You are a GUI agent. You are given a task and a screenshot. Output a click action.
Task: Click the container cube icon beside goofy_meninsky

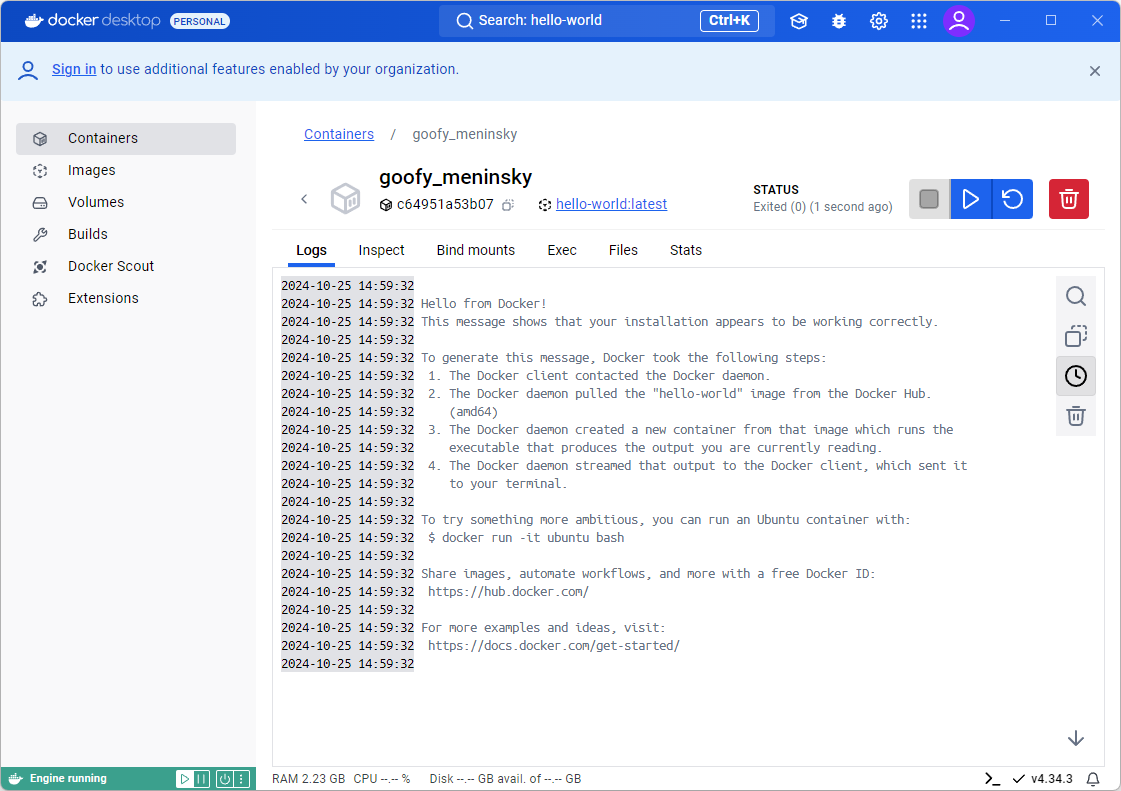[x=345, y=198]
